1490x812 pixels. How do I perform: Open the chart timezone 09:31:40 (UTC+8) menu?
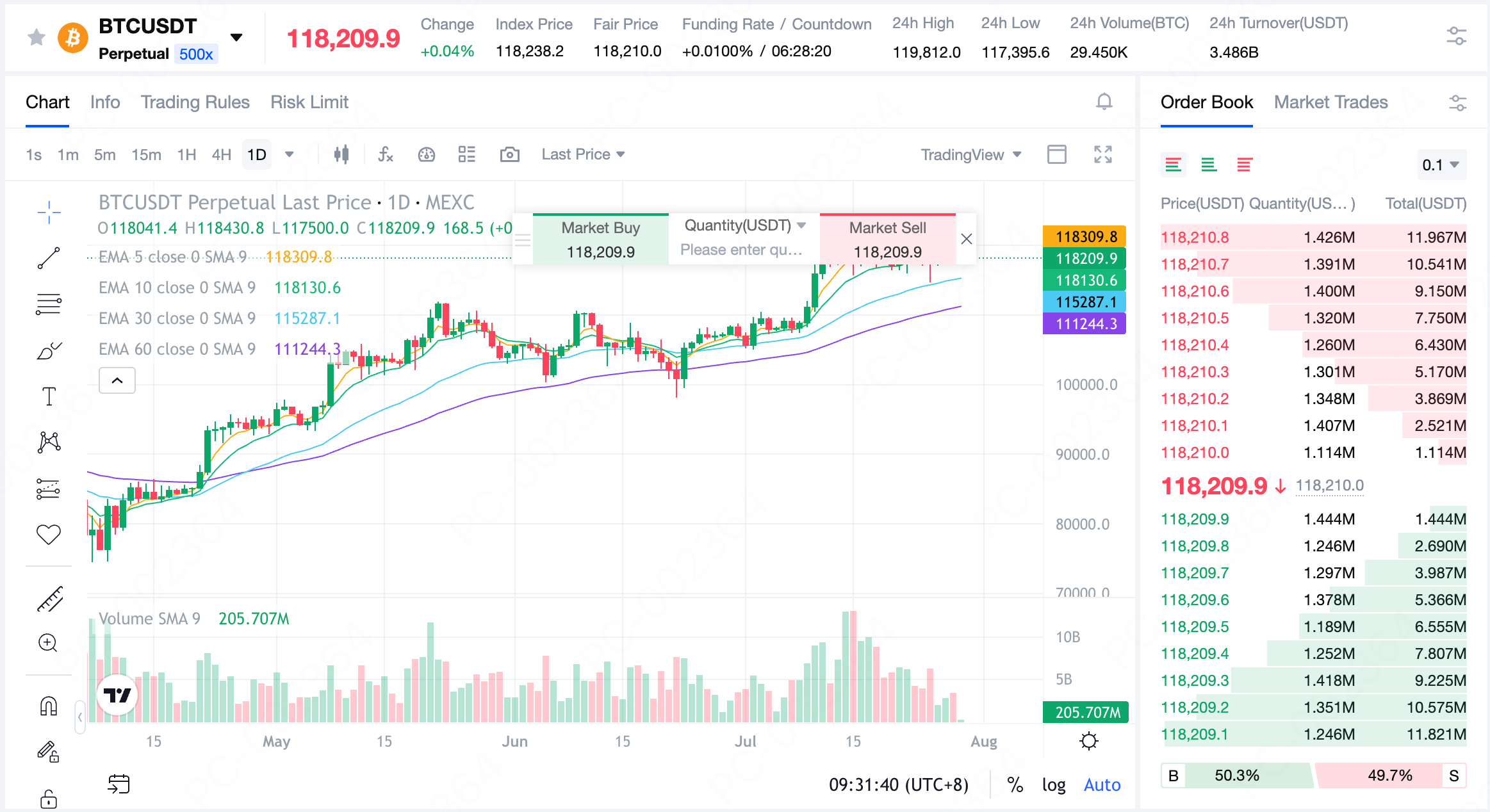tap(898, 784)
